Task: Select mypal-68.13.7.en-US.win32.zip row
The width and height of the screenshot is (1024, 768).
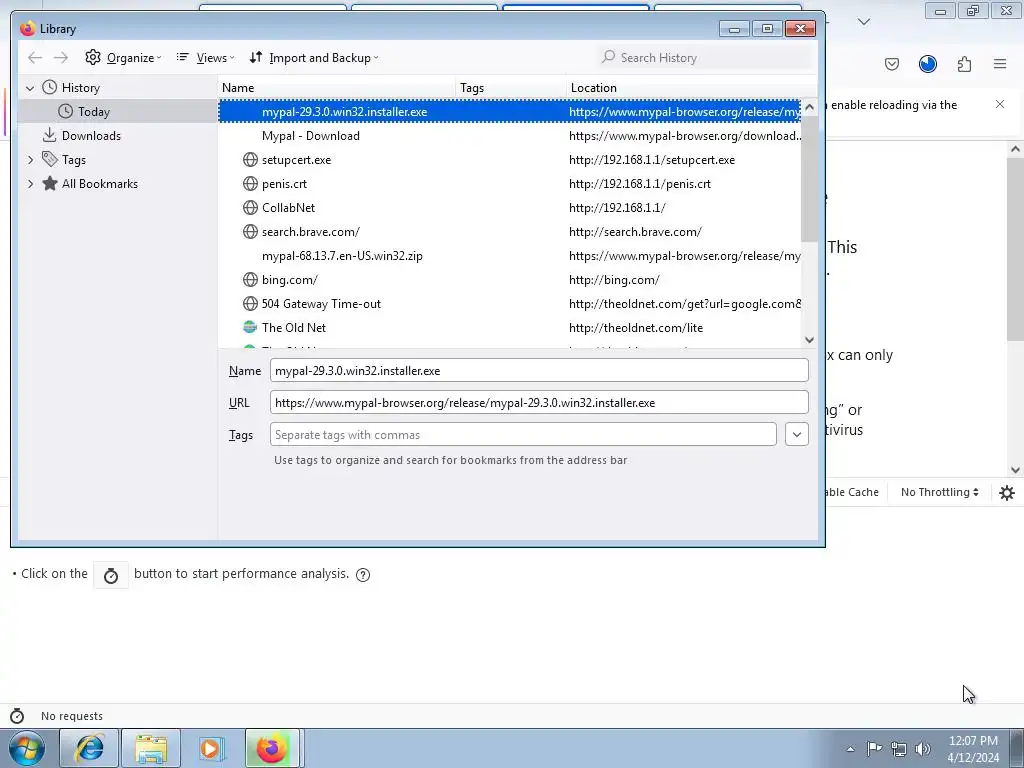Action: 509,256
